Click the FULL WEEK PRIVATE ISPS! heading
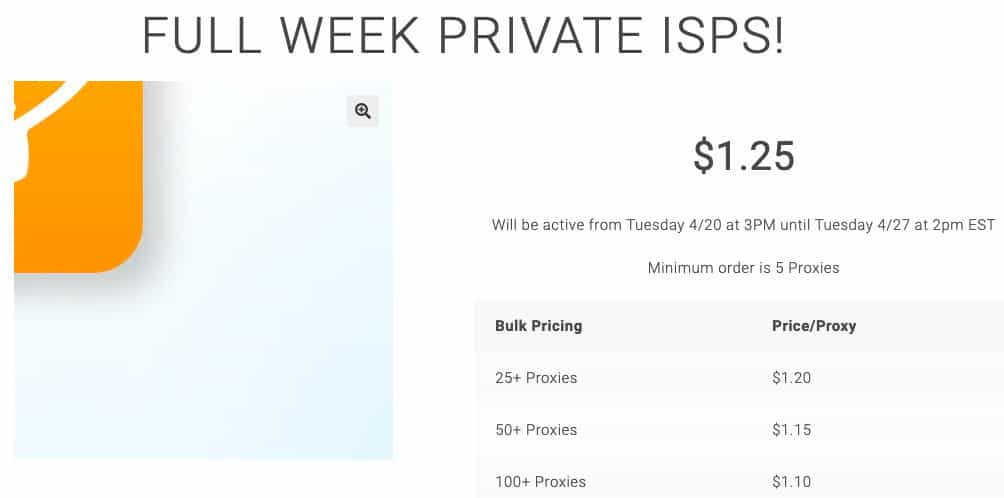 pos(463,35)
